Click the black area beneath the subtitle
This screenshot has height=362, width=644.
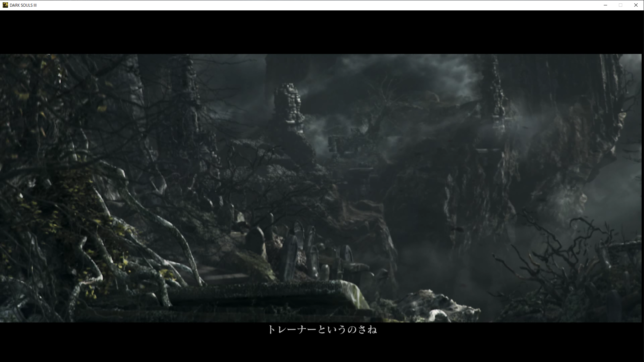(x=322, y=349)
